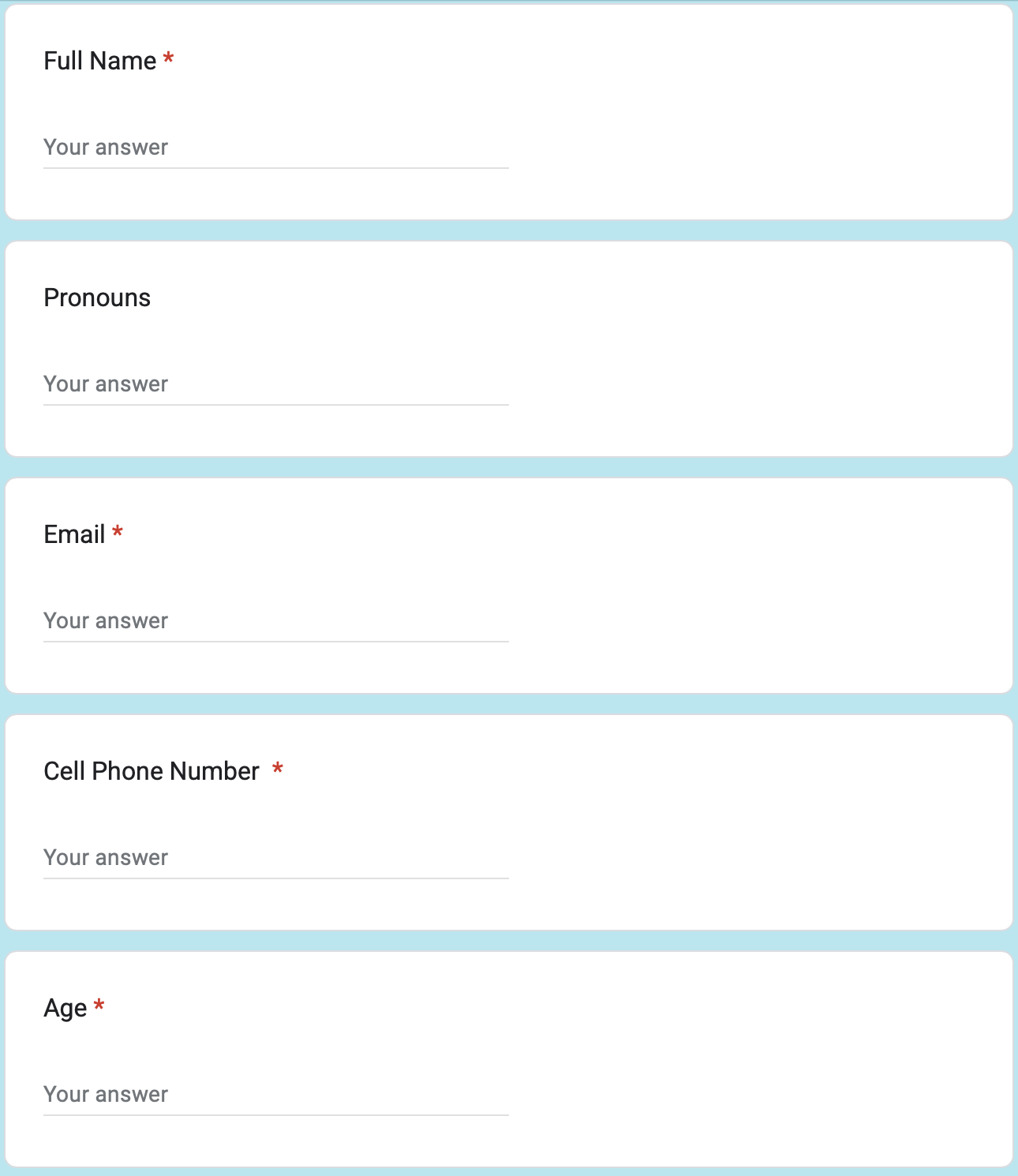This screenshot has height=1176, width=1018.
Task: Focus the Age answer input
Action: (275, 1095)
